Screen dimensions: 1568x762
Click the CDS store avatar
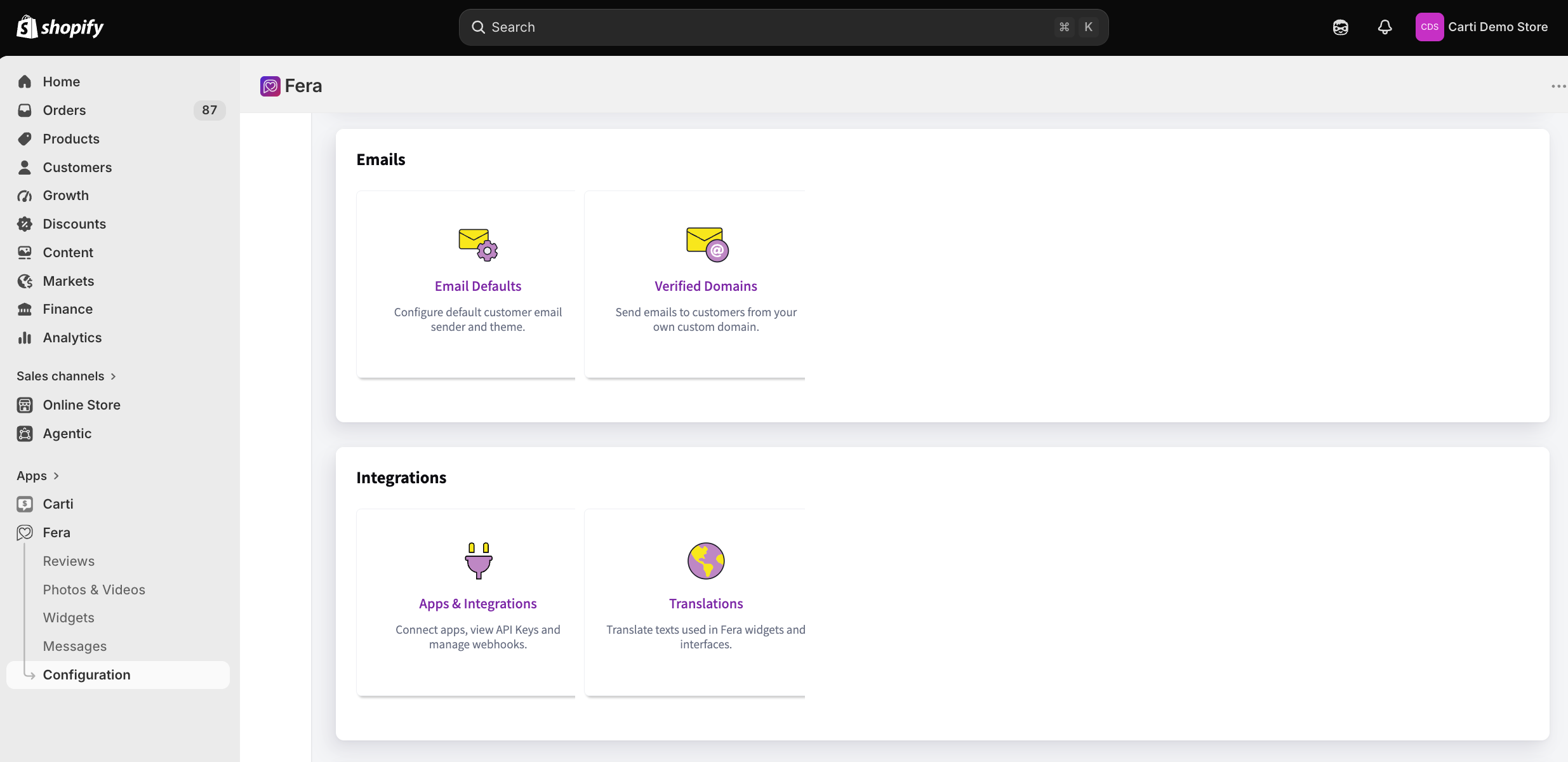pyautogui.click(x=1430, y=27)
